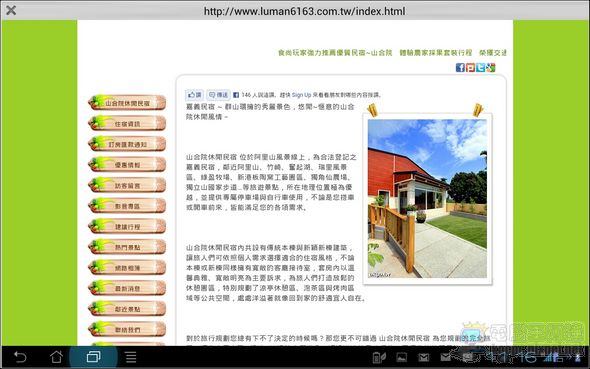Open the 住宿資訊 menu button
590x369 pixels.
coord(127,123)
